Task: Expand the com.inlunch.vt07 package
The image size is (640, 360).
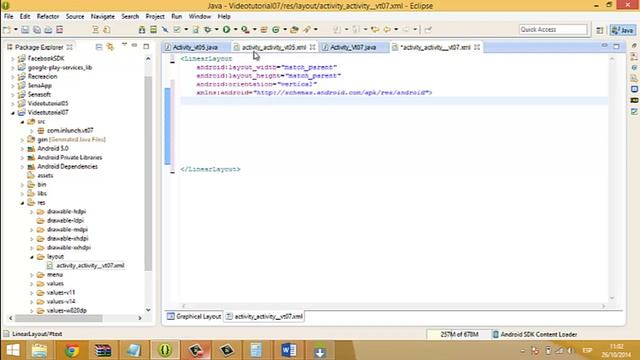Action: pos(32,131)
